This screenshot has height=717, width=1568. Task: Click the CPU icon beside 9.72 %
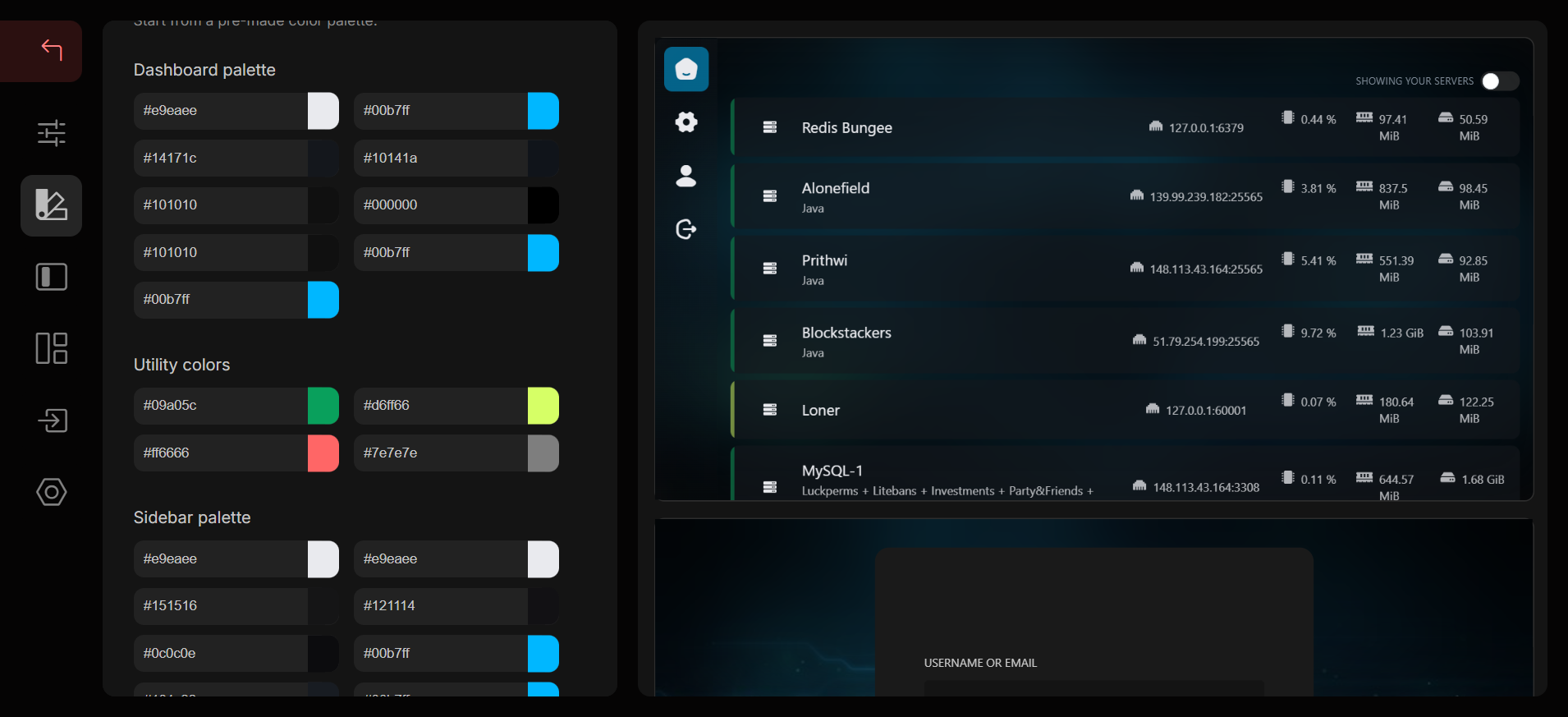[1288, 331]
